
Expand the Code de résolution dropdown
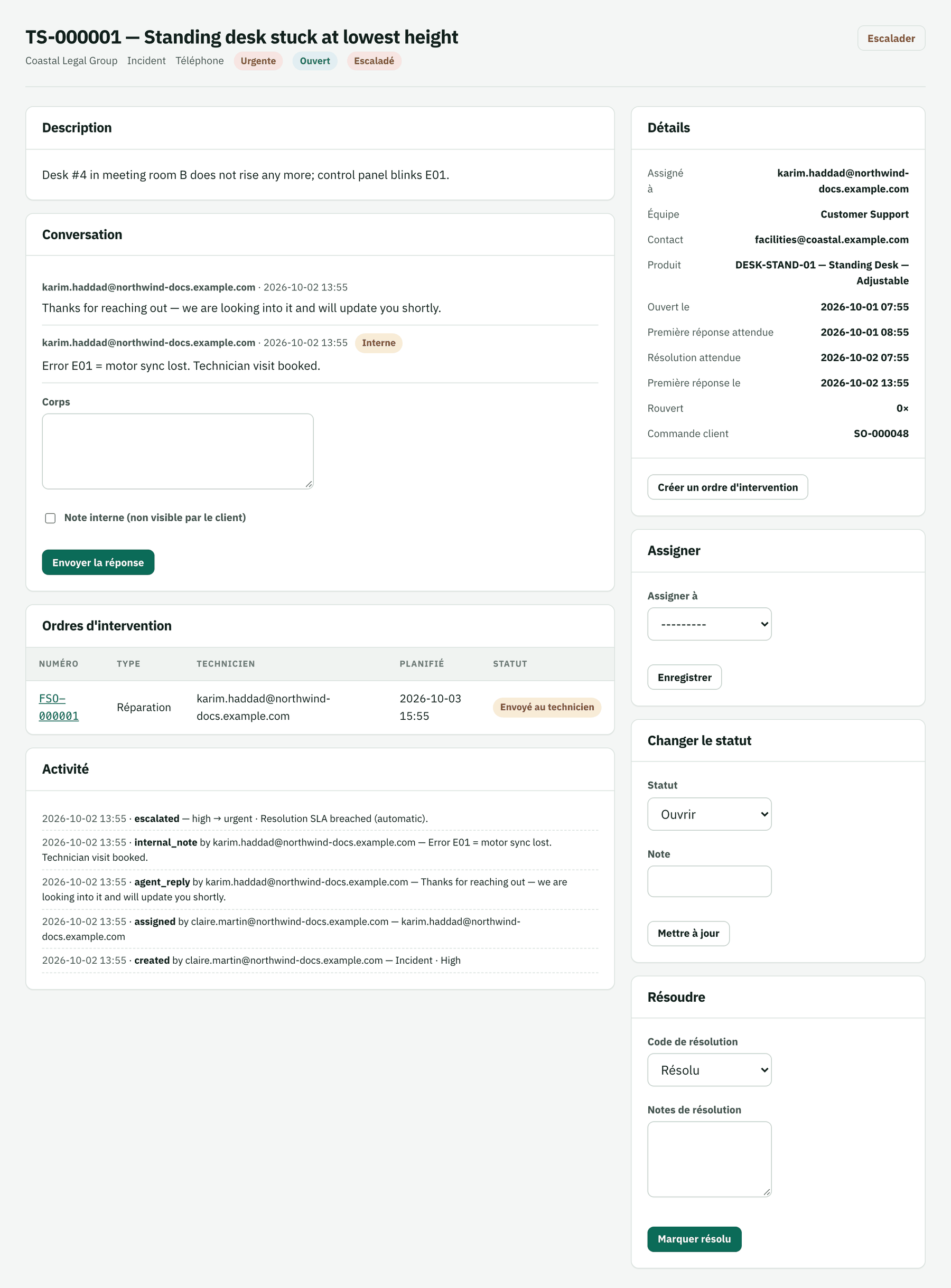click(709, 1069)
